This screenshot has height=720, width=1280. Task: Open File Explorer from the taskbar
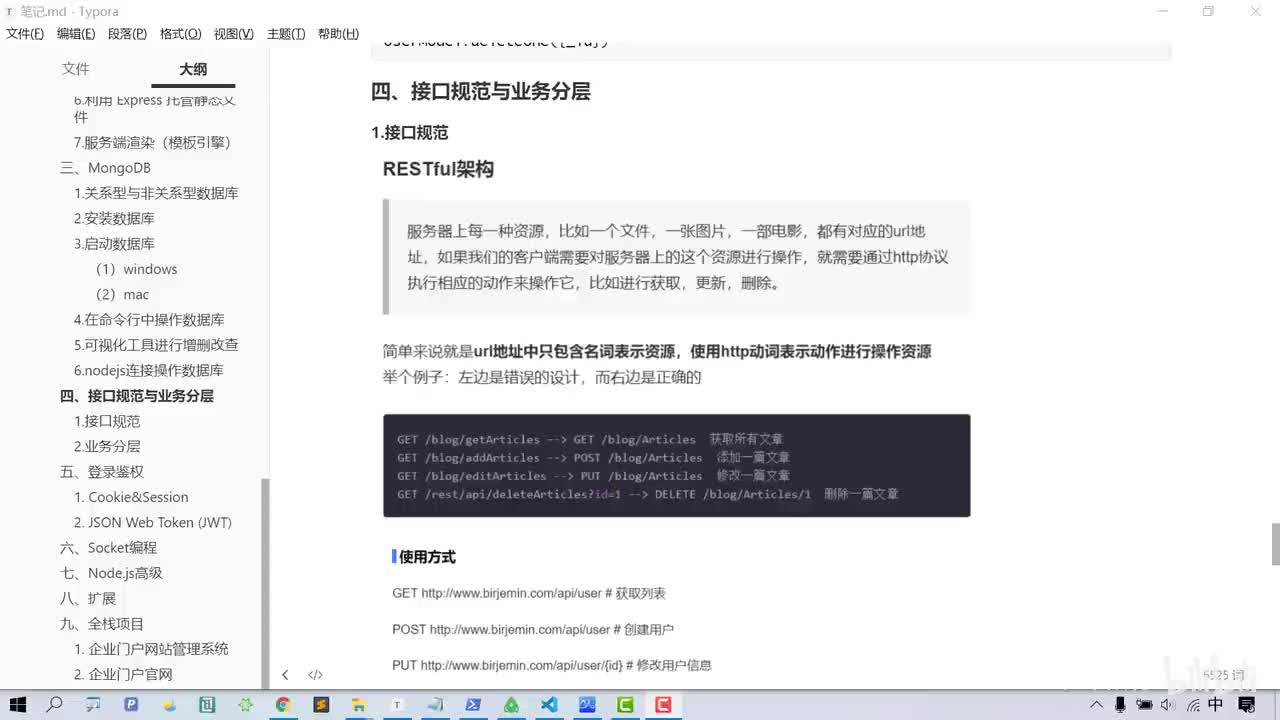click(x=359, y=705)
